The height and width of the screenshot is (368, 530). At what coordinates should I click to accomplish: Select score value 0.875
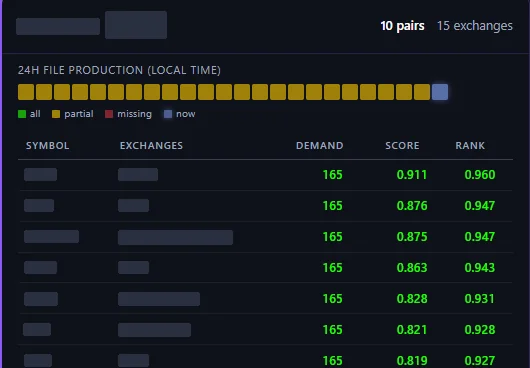[x=412, y=237]
